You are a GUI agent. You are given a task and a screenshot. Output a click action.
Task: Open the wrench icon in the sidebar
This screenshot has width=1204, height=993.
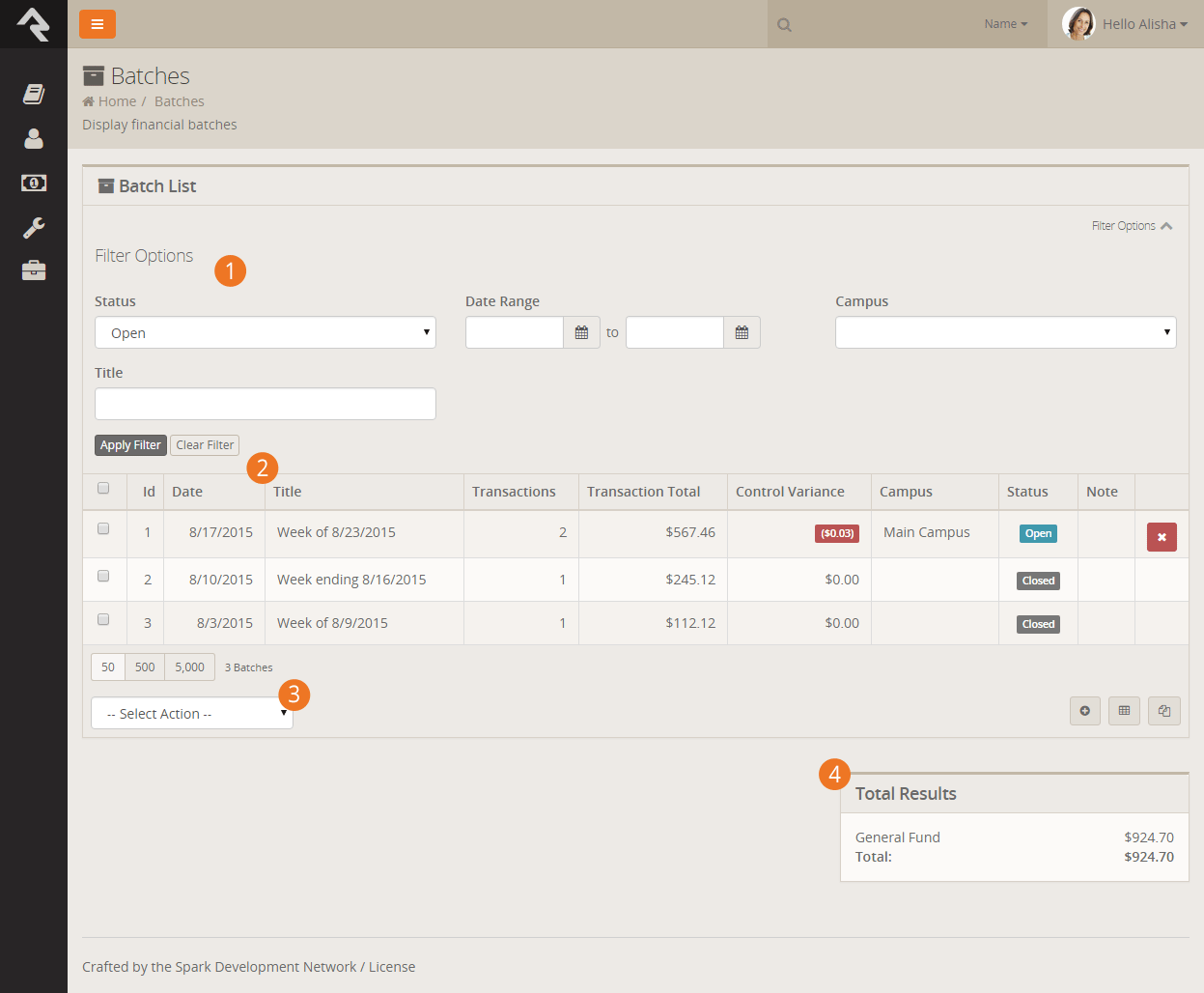[34, 228]
